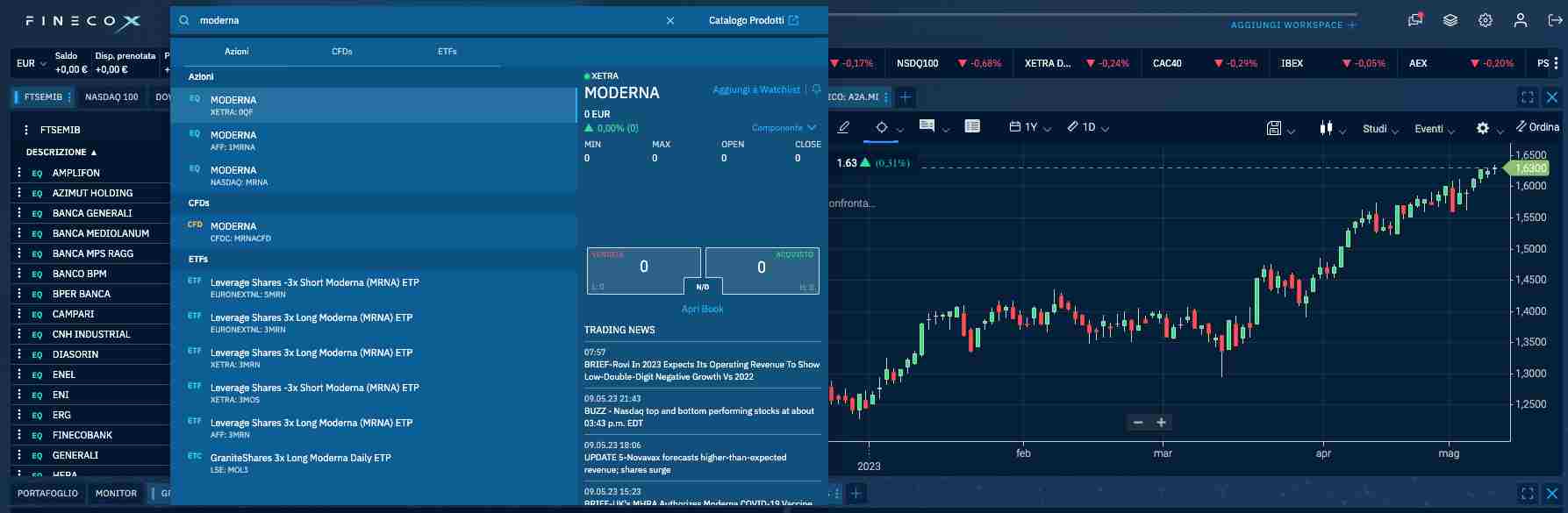Image resolution: width=1568 pixels, height=513 pixels.
Task: Expand the Componente dropdown
Action: 784,128
